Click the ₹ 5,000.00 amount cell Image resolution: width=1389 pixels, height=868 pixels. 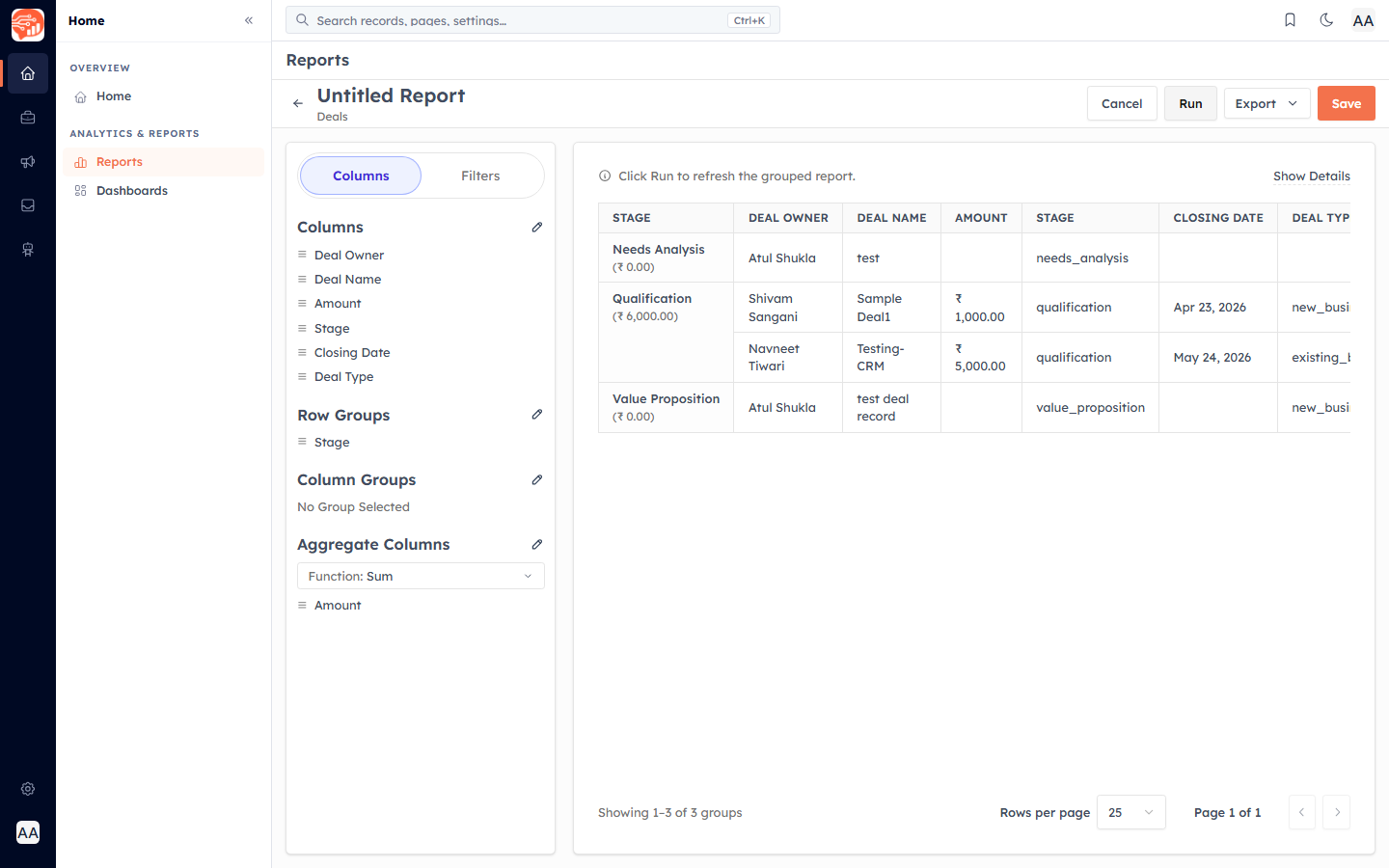(x=981, y=358)
